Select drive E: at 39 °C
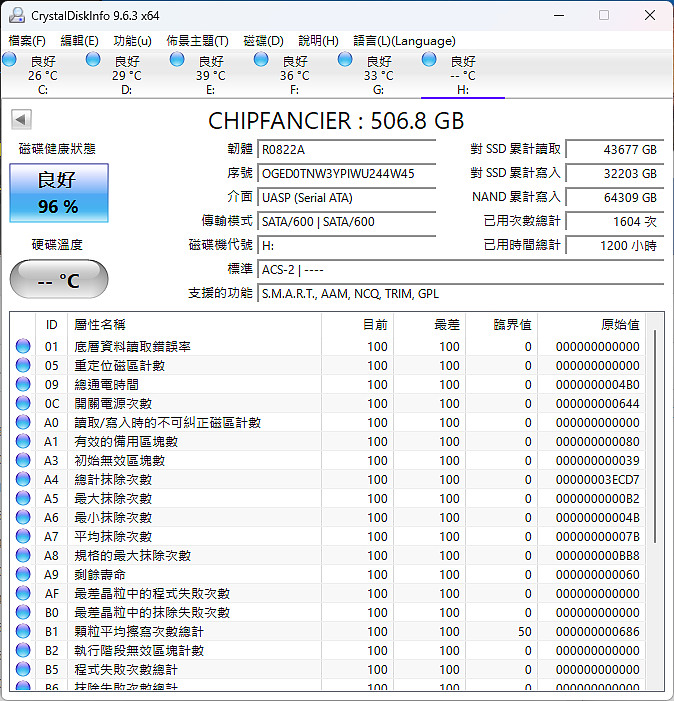 [x=211, y=75]
